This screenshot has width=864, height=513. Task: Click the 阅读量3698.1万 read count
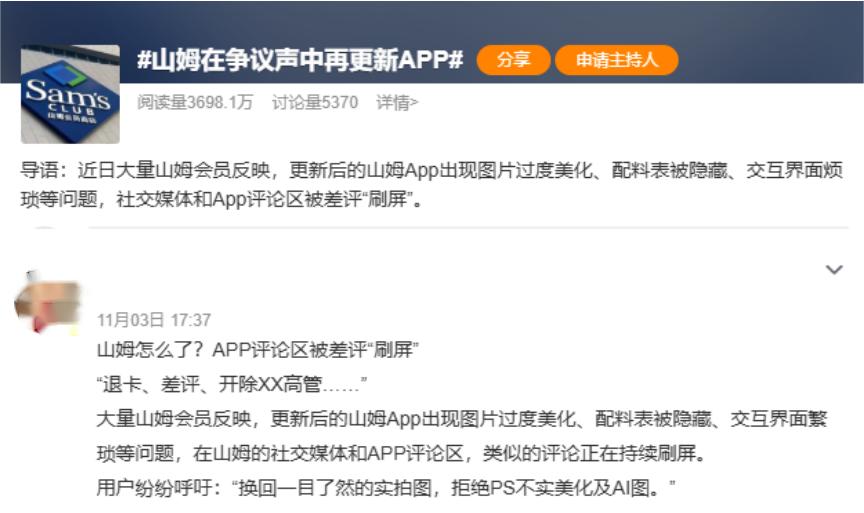(x=194, y=102)
